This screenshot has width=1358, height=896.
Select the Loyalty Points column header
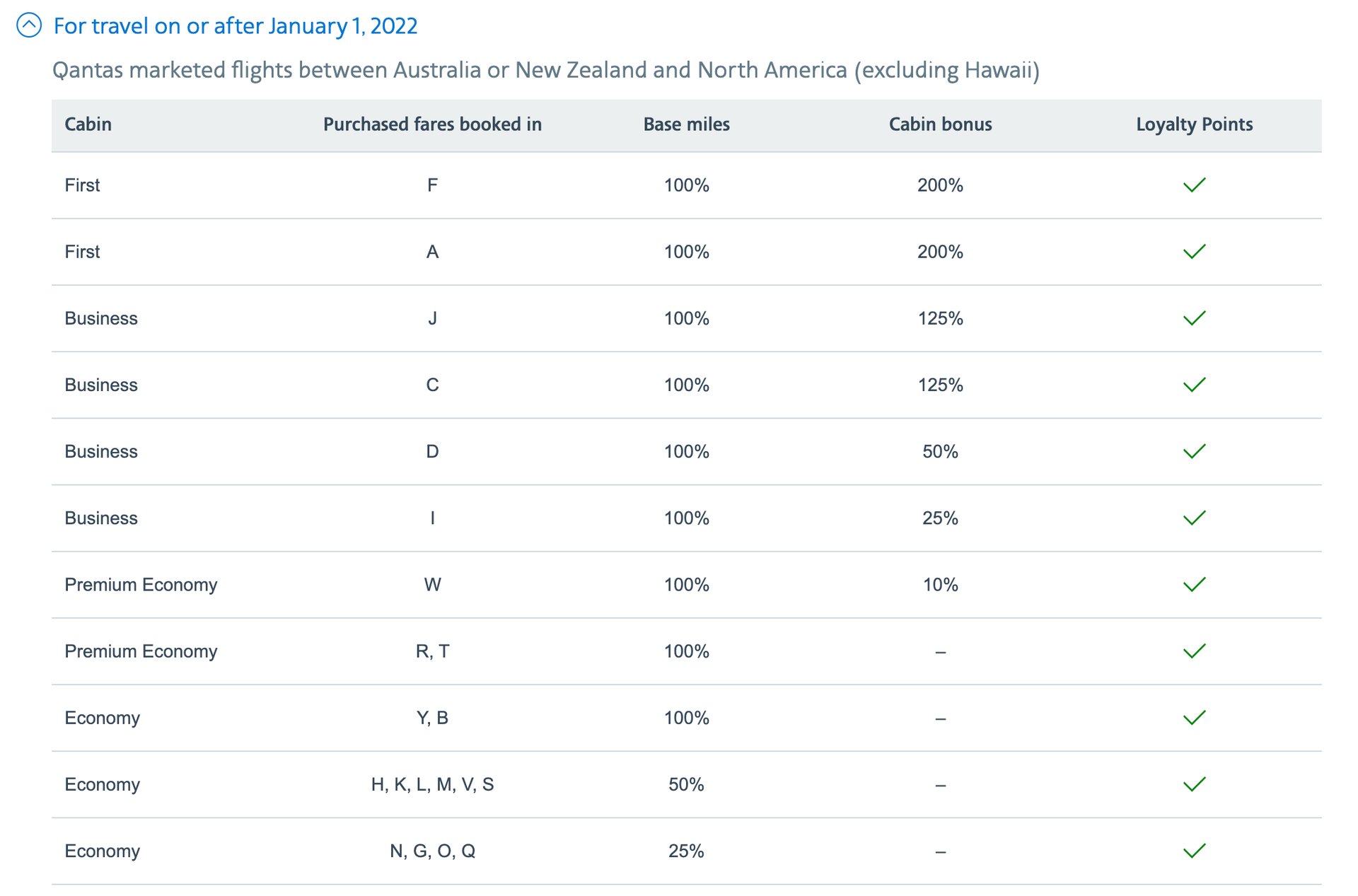[x=1194, y=124]
